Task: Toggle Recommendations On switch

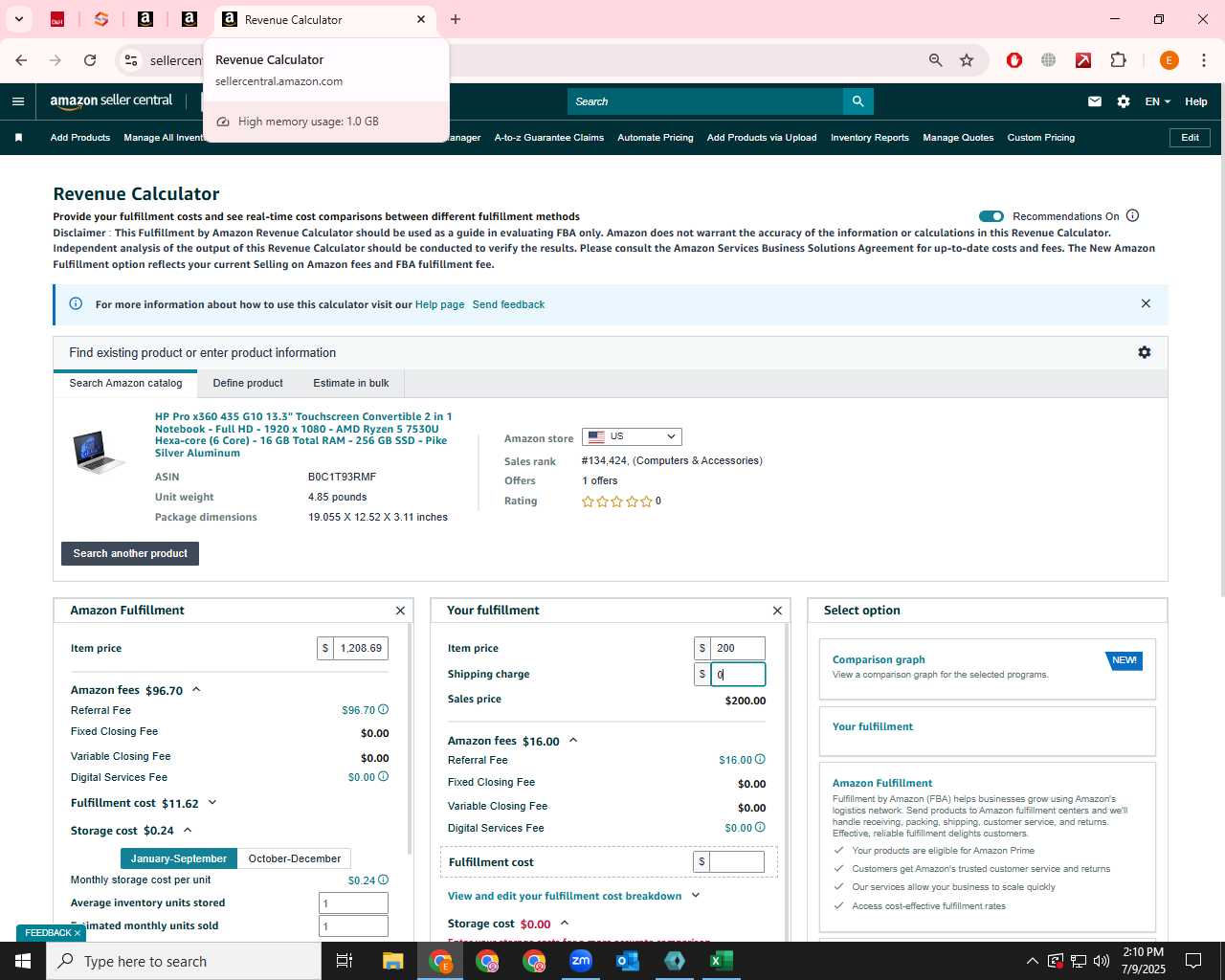Action: [991, 216]
